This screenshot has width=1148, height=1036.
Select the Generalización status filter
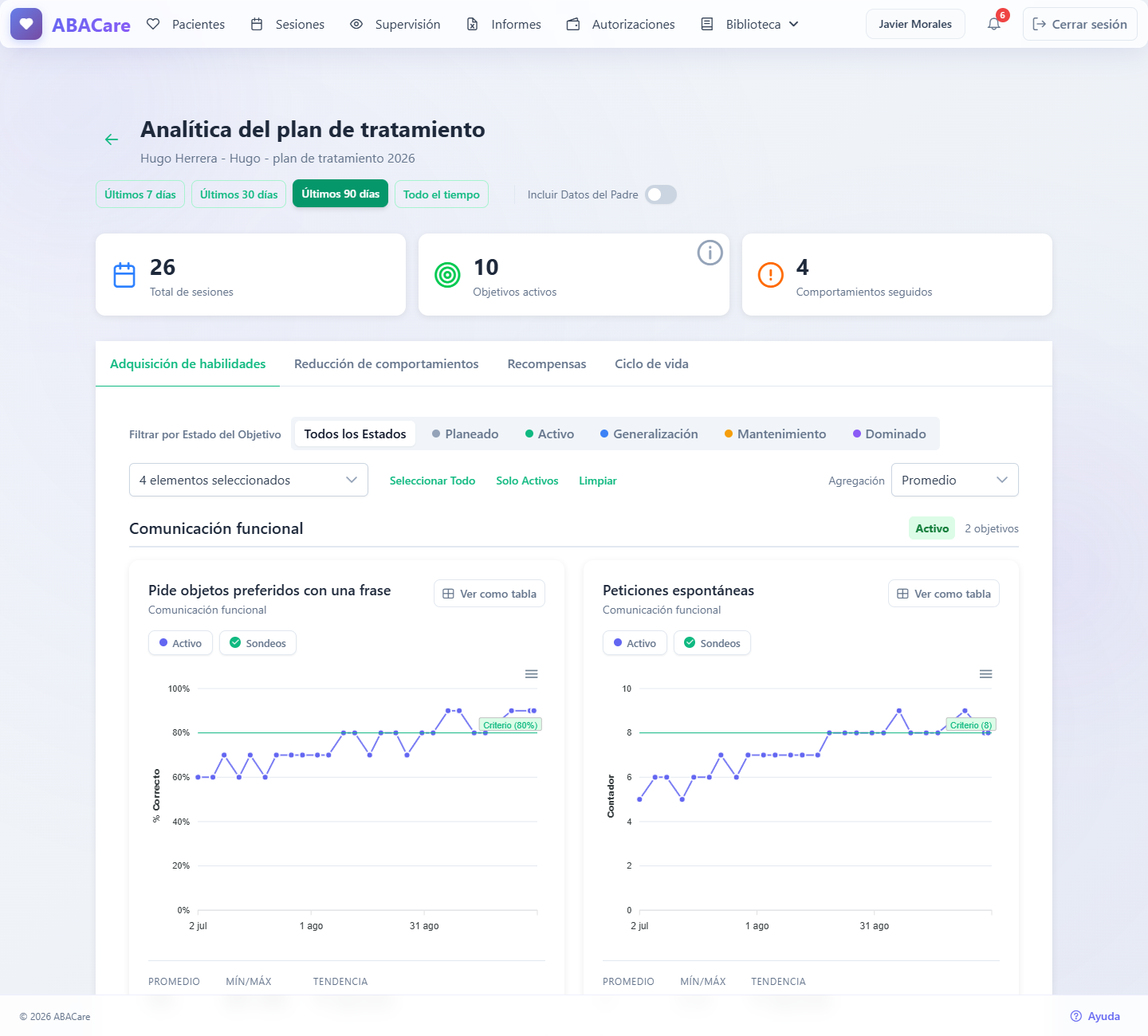coord(649,434)
